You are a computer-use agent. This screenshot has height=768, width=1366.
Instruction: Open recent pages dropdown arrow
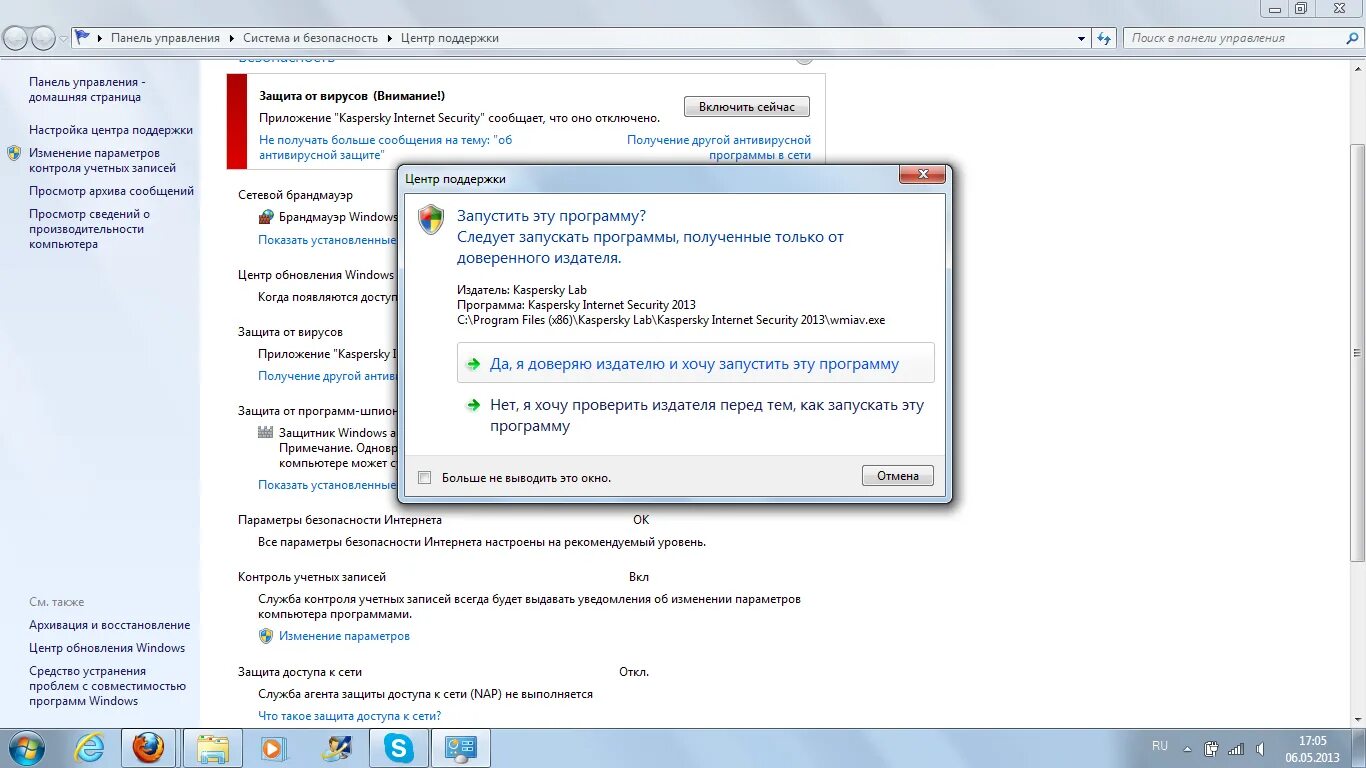[x=63, y=39]
